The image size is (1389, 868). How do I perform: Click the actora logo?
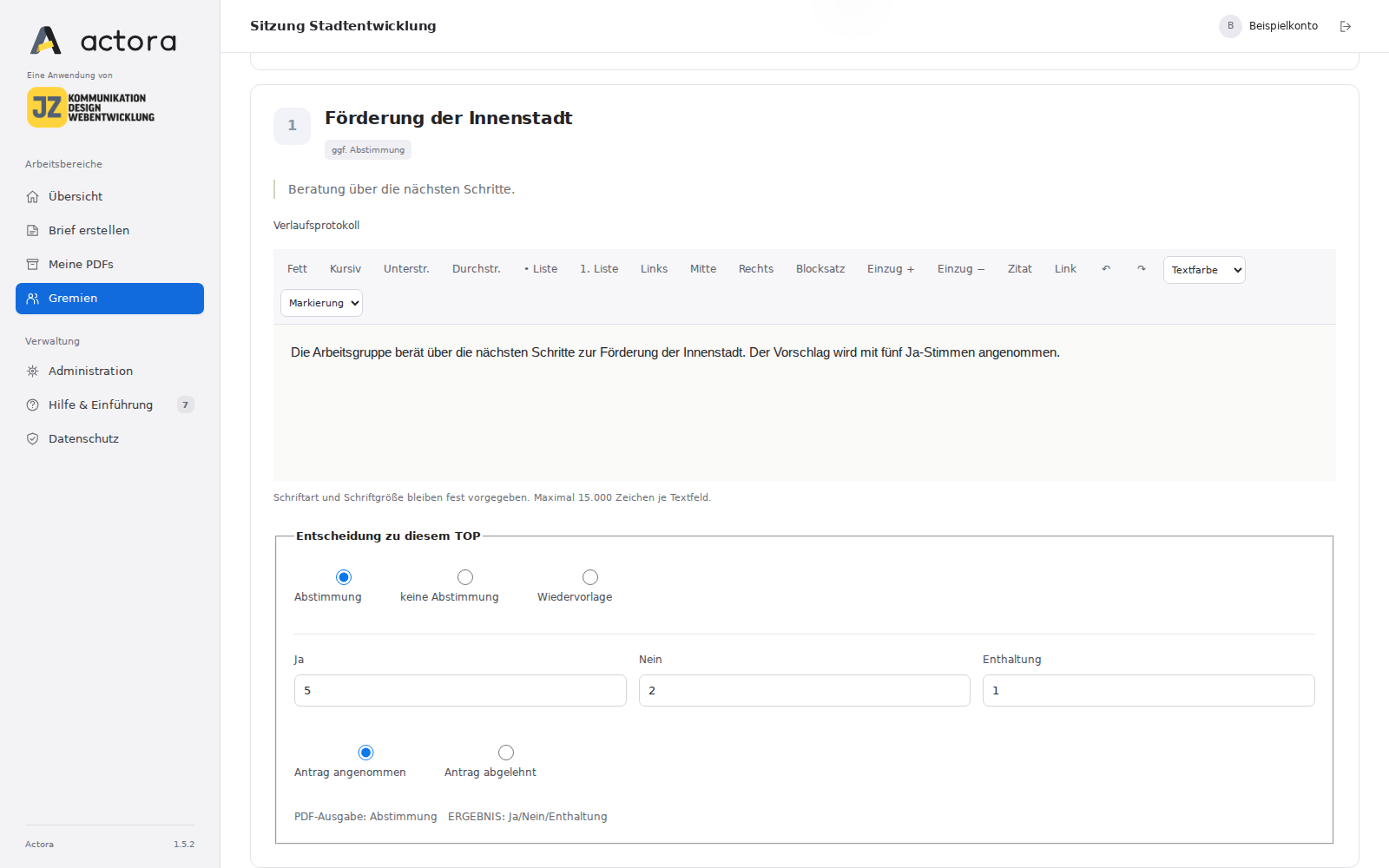(103, 41)
